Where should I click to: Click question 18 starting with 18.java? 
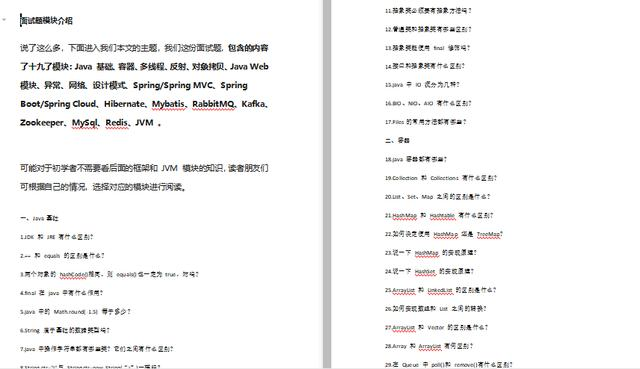(416, 159)
